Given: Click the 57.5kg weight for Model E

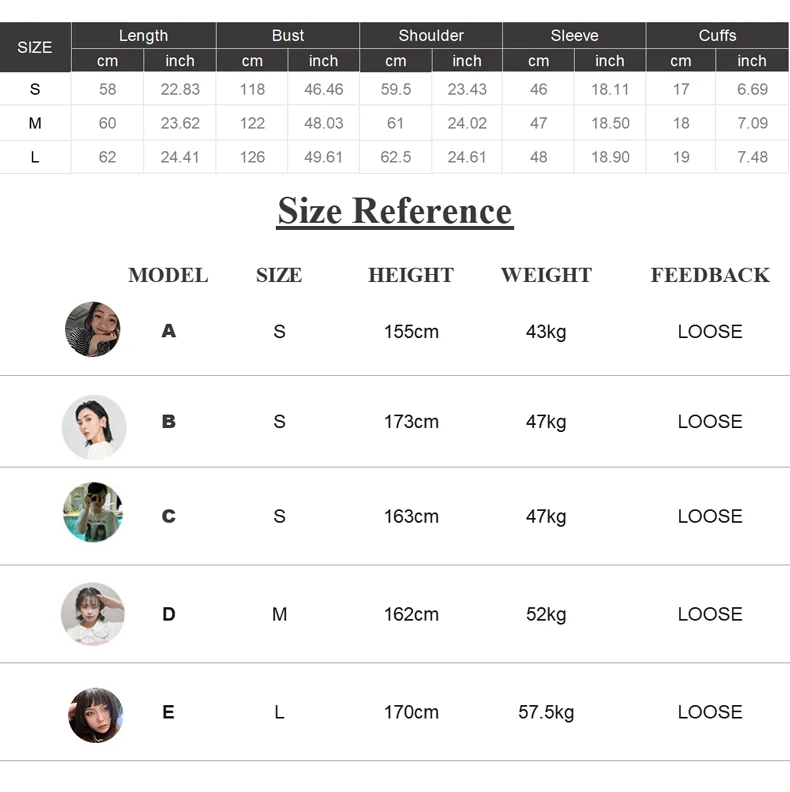Looking at the screenshot, I should 546,712.
